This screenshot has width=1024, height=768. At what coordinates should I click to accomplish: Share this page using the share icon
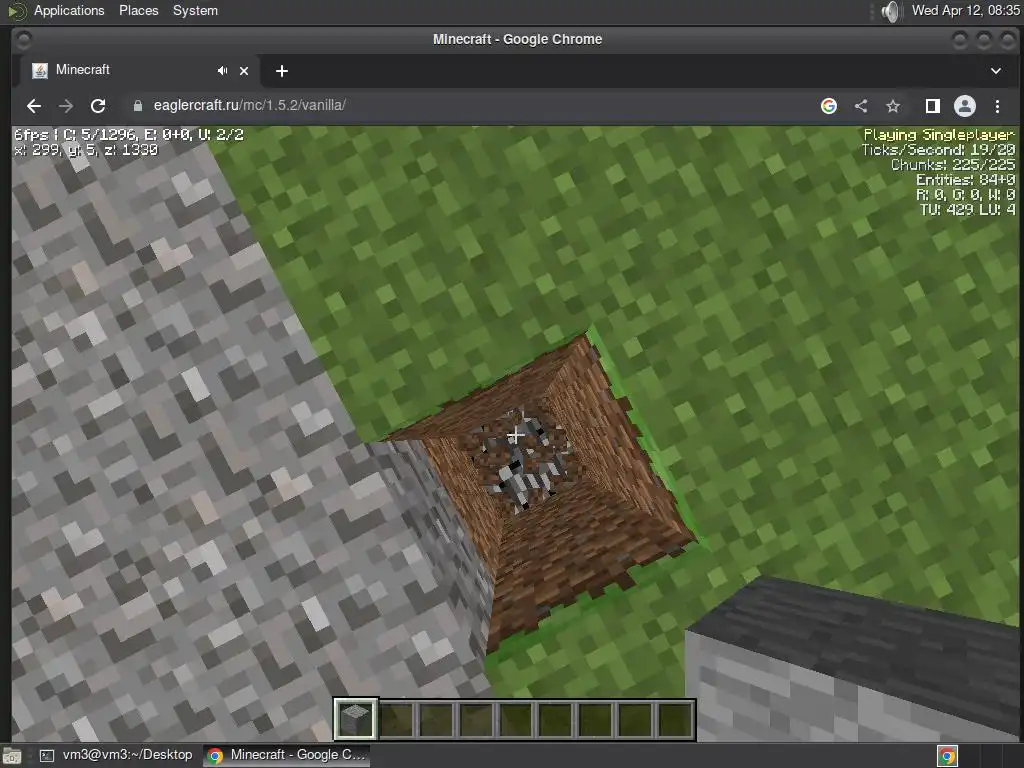coord(861,106)
